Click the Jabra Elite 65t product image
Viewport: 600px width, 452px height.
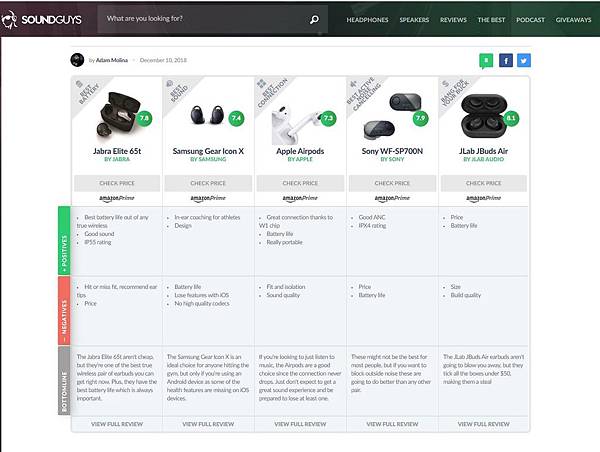pos(118,115)
